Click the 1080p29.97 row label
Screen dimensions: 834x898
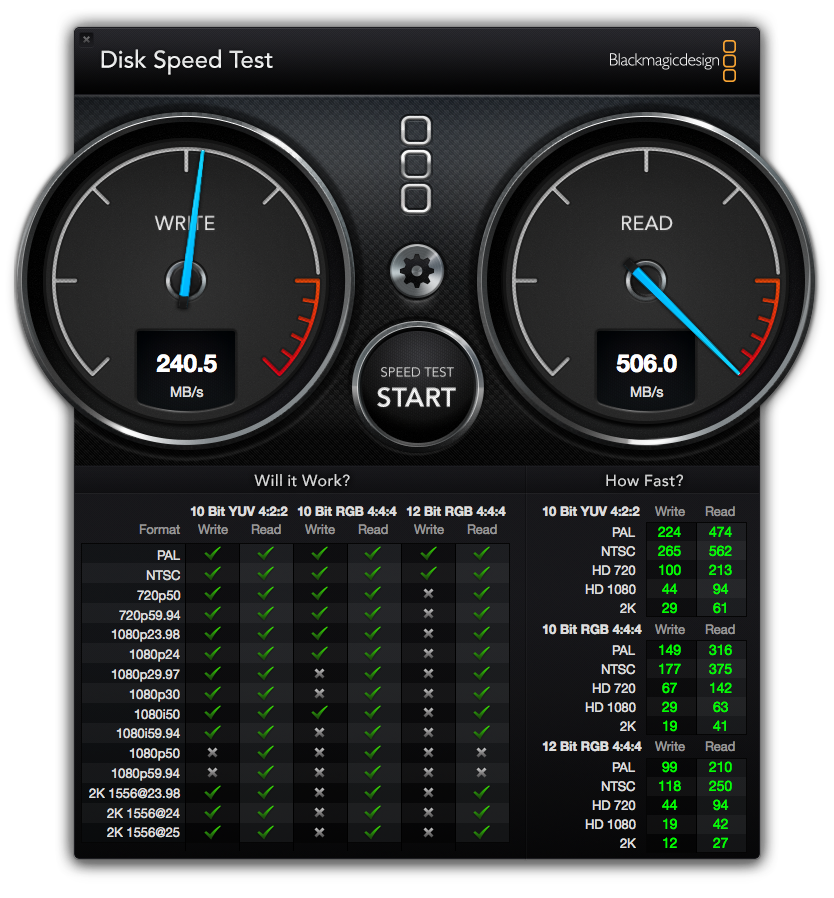pyautogui.click(x=145, y=674)
